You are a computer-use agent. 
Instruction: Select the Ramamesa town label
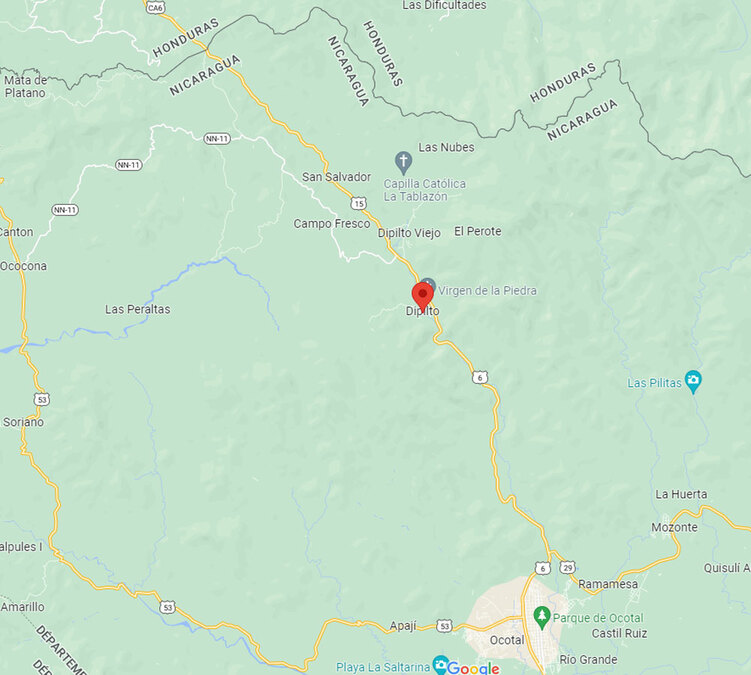coord(608,584)
